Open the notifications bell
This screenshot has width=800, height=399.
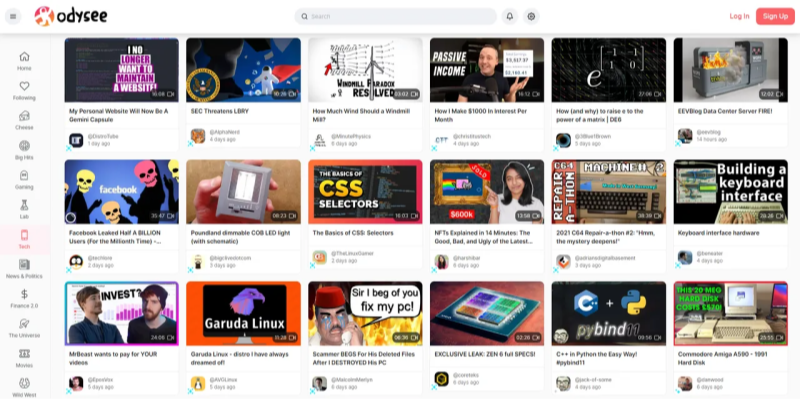pyautogui.click(x=509, y=16)
